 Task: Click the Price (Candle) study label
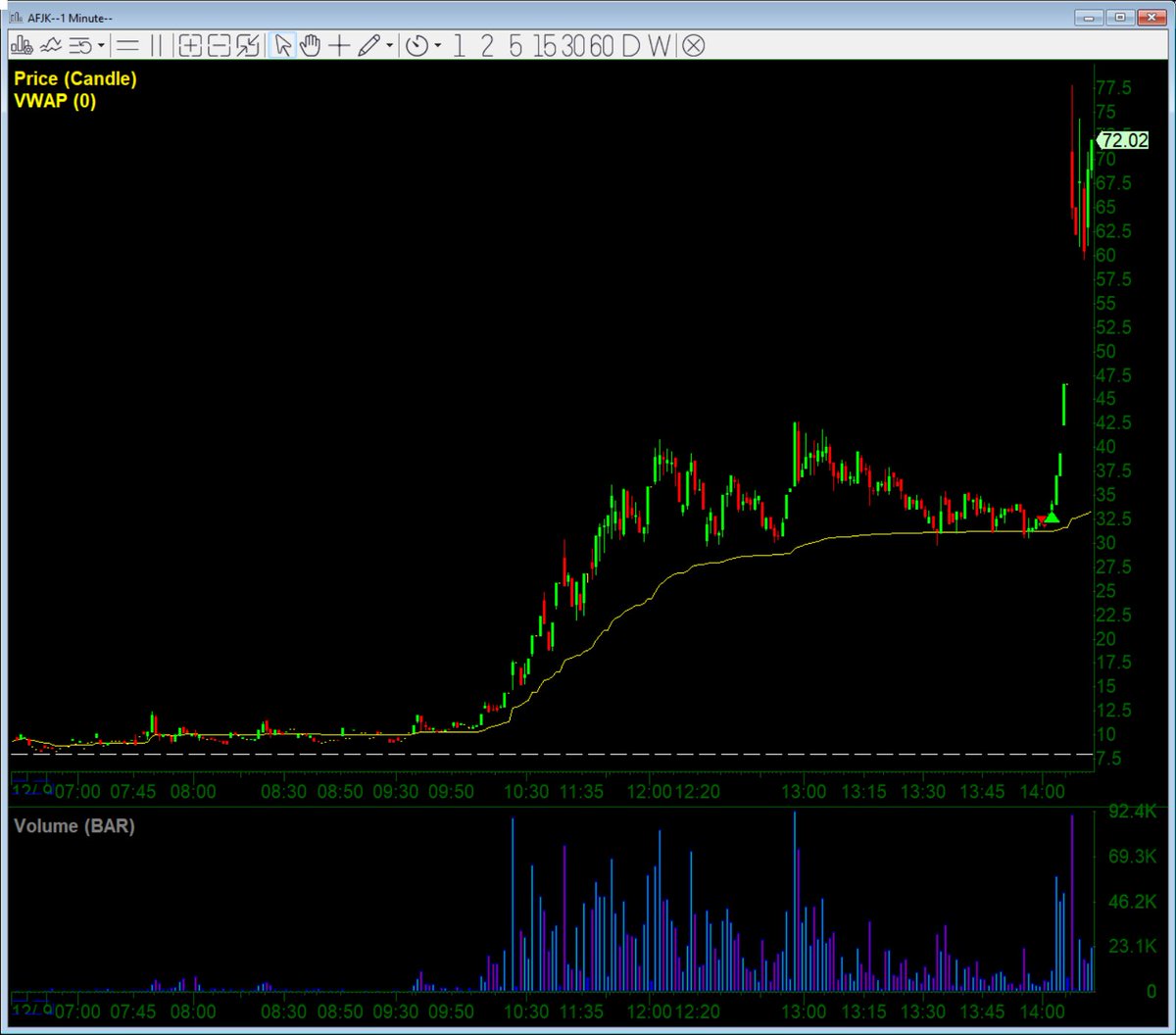pos(75,78)
